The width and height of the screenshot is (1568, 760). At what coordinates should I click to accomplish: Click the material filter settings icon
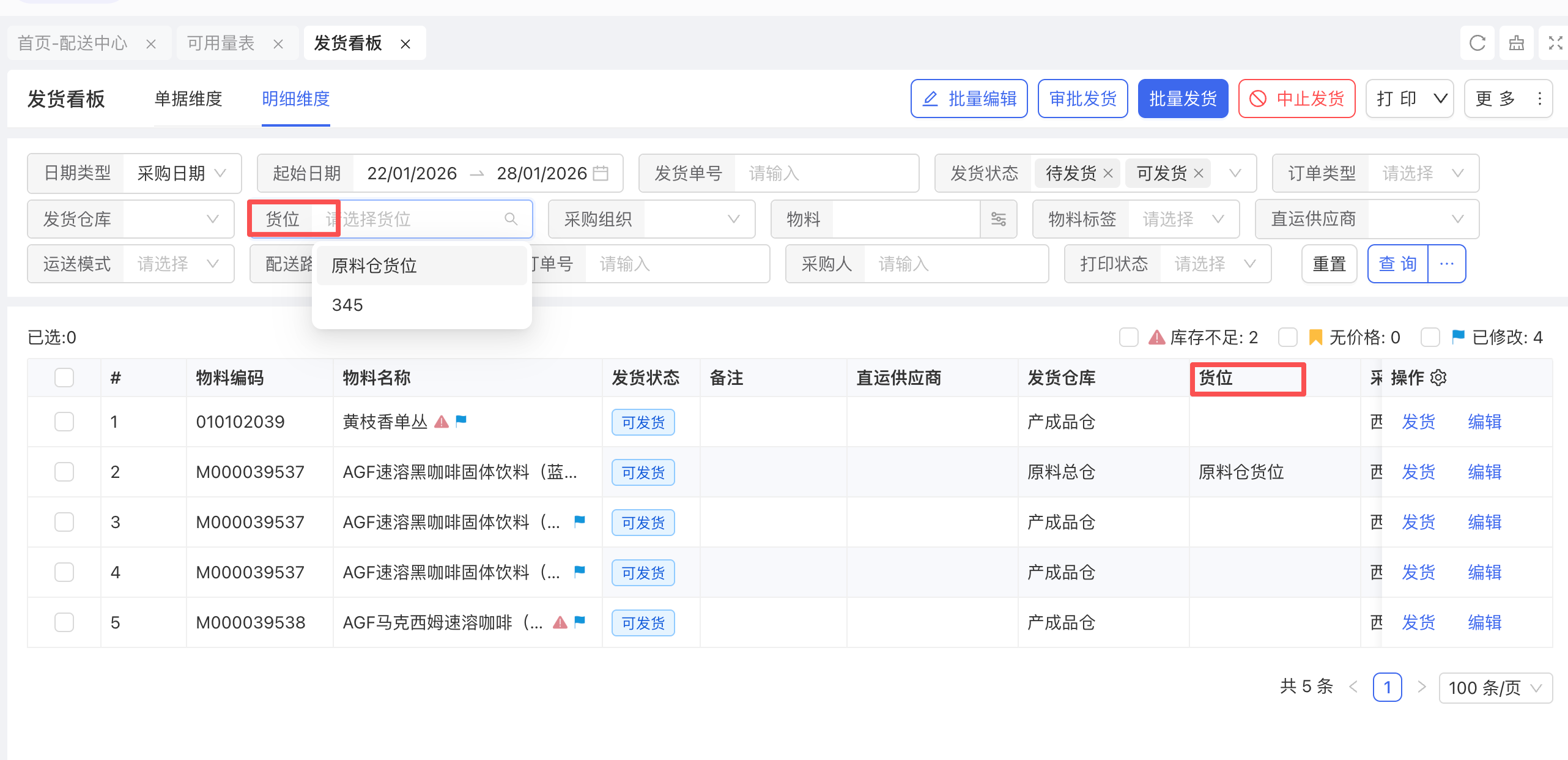[x=998, y=219]
